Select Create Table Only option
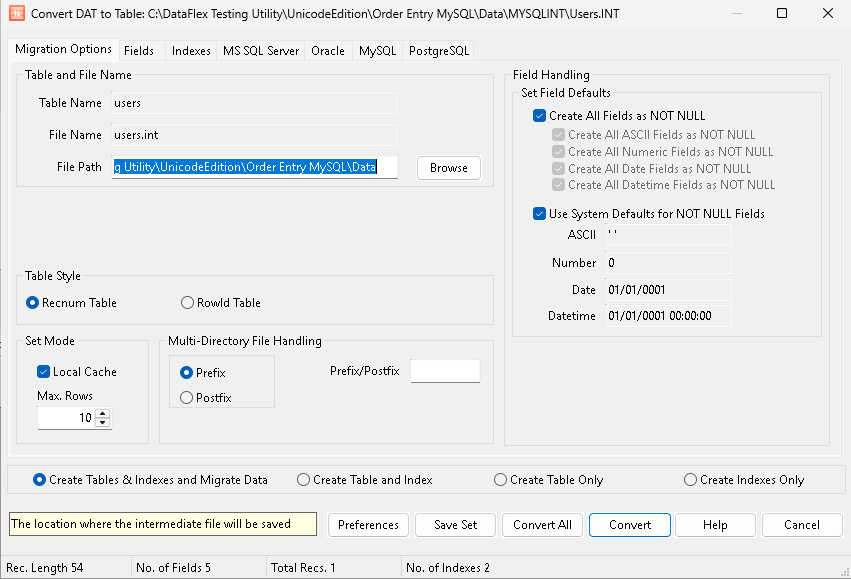 point(501,480)
